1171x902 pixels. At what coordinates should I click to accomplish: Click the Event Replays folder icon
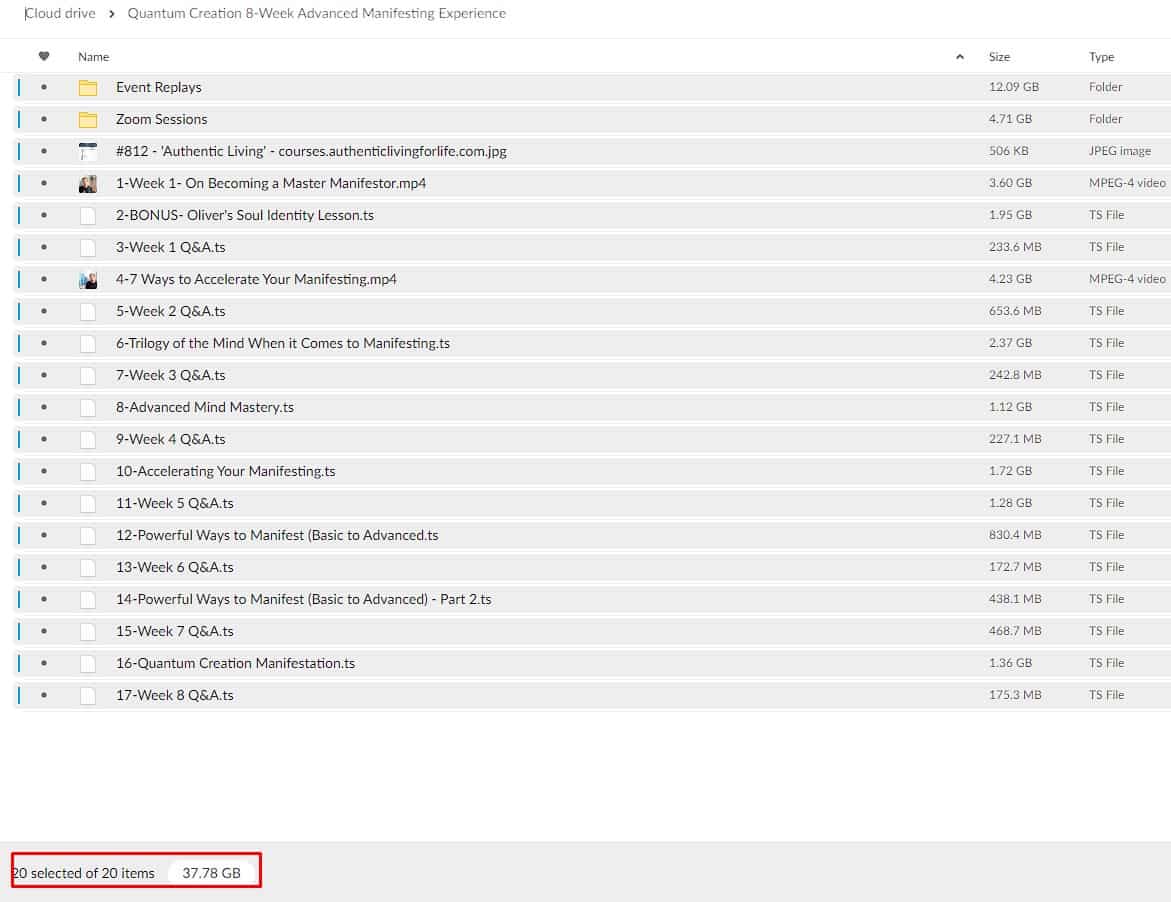click(x=88, y=87)
